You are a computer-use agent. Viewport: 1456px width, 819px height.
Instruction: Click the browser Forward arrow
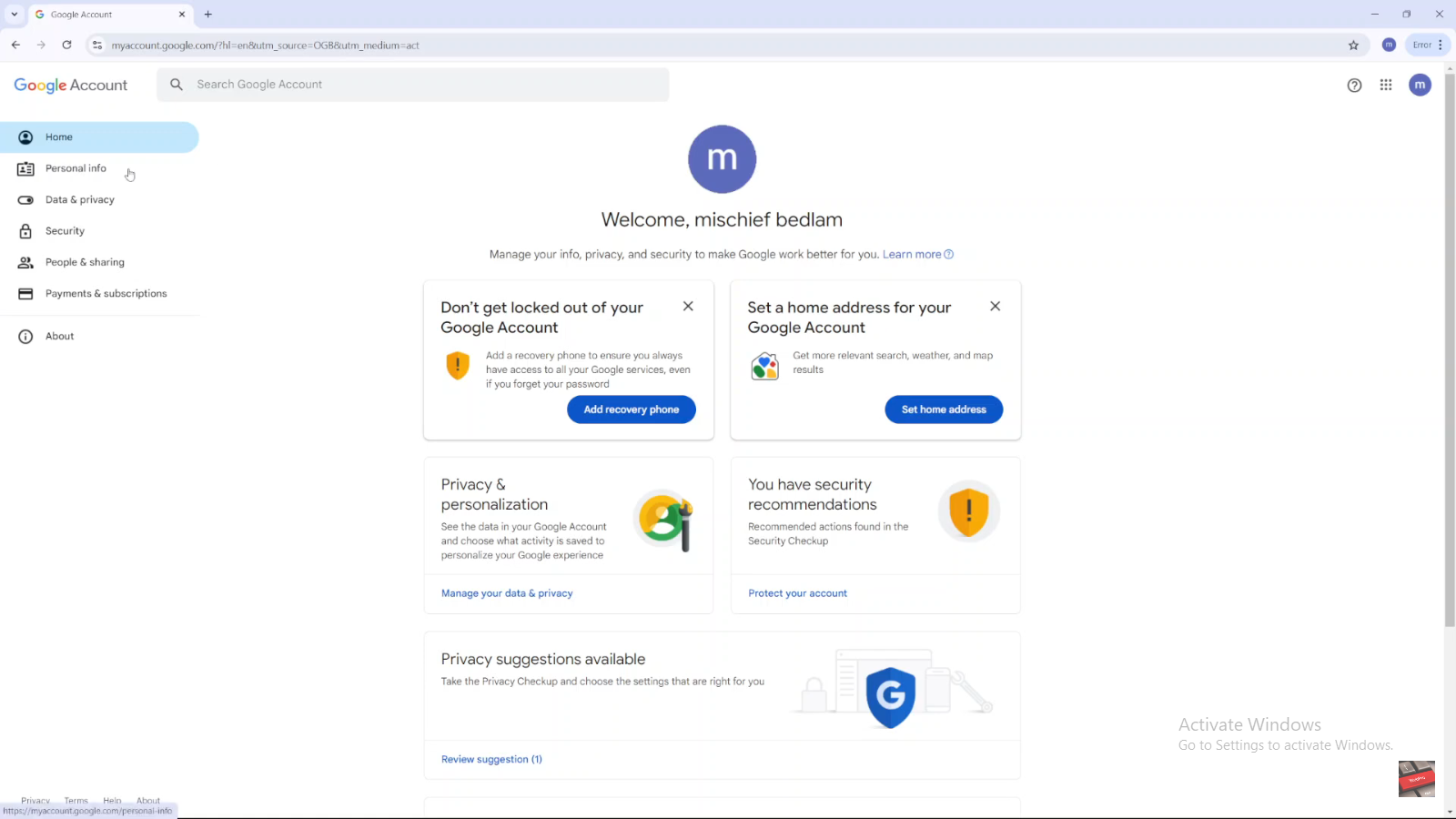click(x=41, y=45)
